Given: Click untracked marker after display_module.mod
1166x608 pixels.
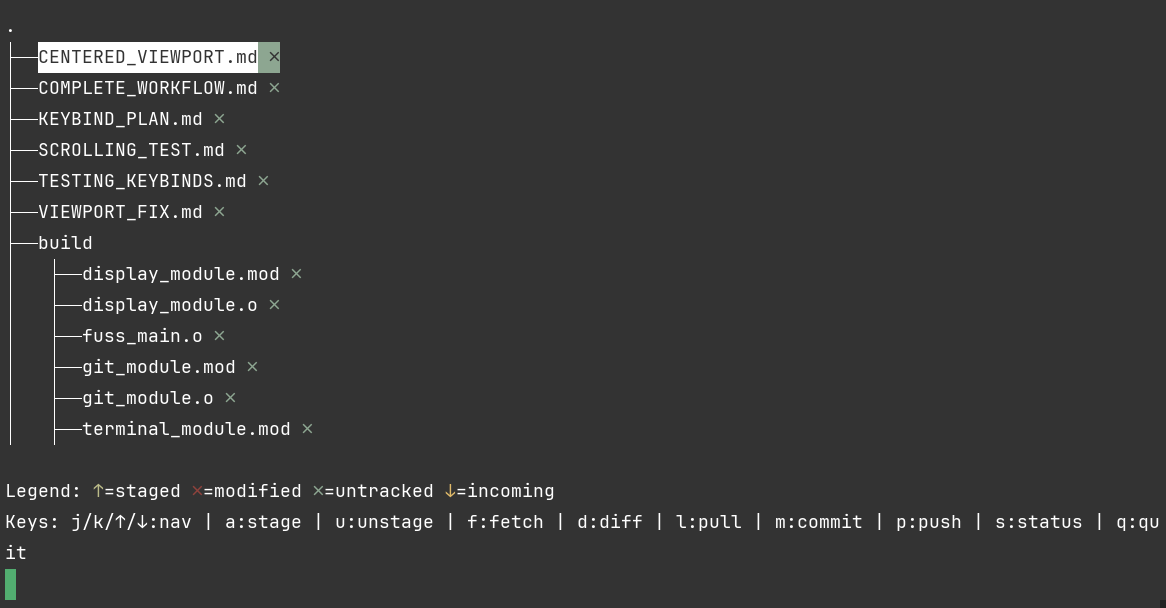Looking at the screenshot, I should pyautogui.click(x=296, y=274).
